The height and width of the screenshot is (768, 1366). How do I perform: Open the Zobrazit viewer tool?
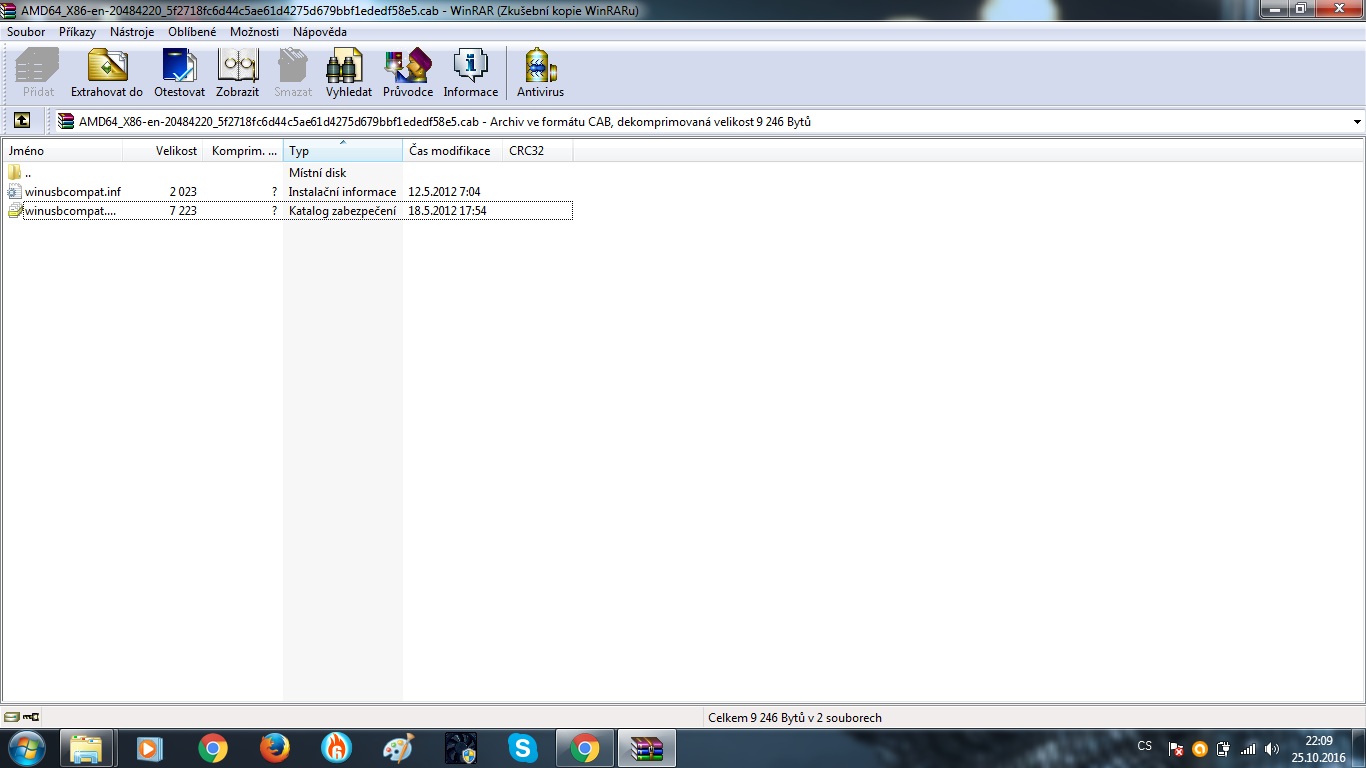click(x=238, y=66)
